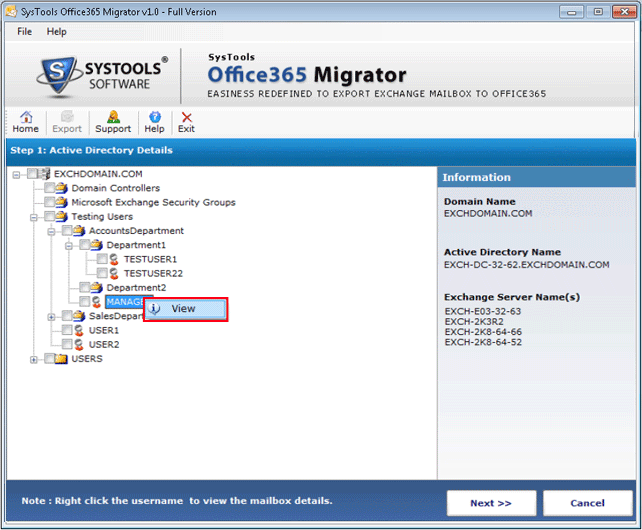The height and width of the screenshot is (530, 642).
Task: Click the Testing Users folder icon
Action: tap(61, 216)
